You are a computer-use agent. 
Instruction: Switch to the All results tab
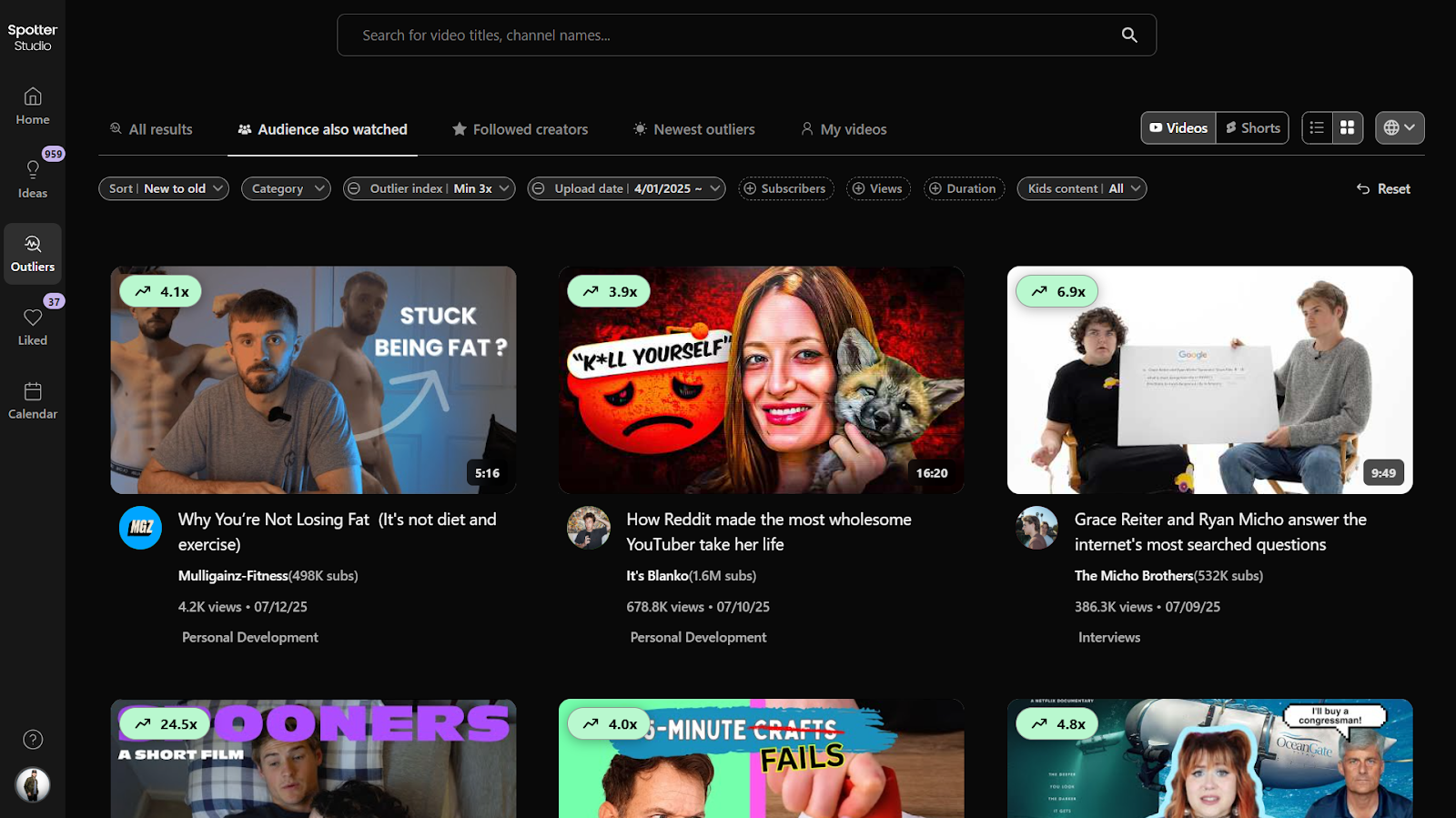click(151, 129)
